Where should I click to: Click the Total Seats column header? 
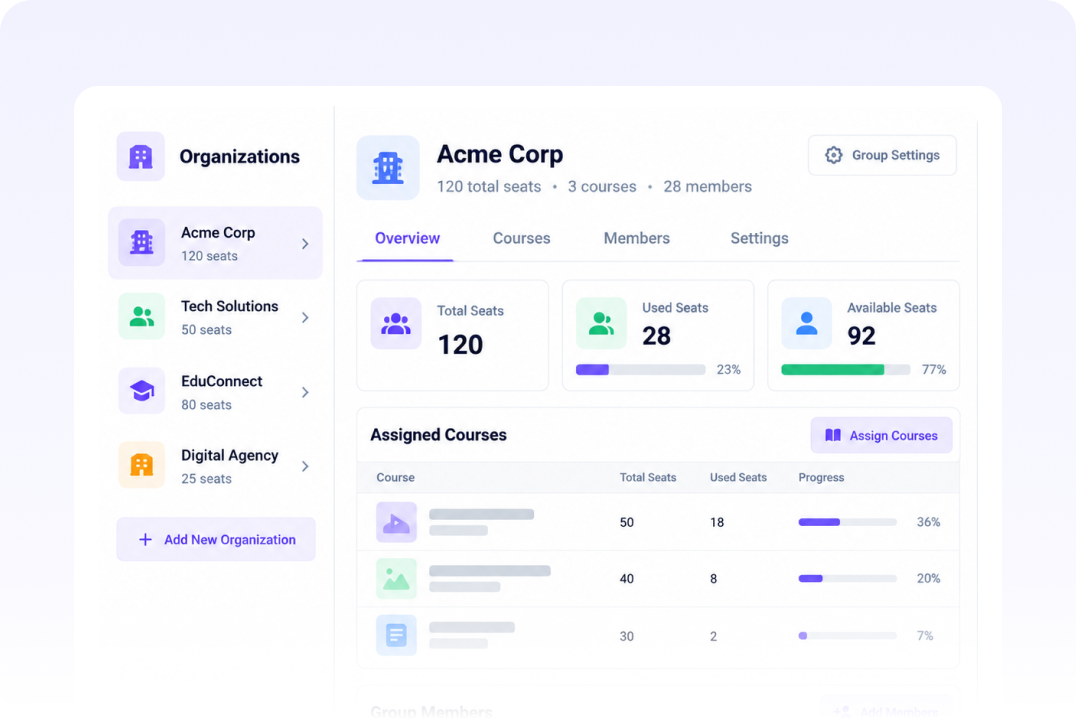coord(648,477)
